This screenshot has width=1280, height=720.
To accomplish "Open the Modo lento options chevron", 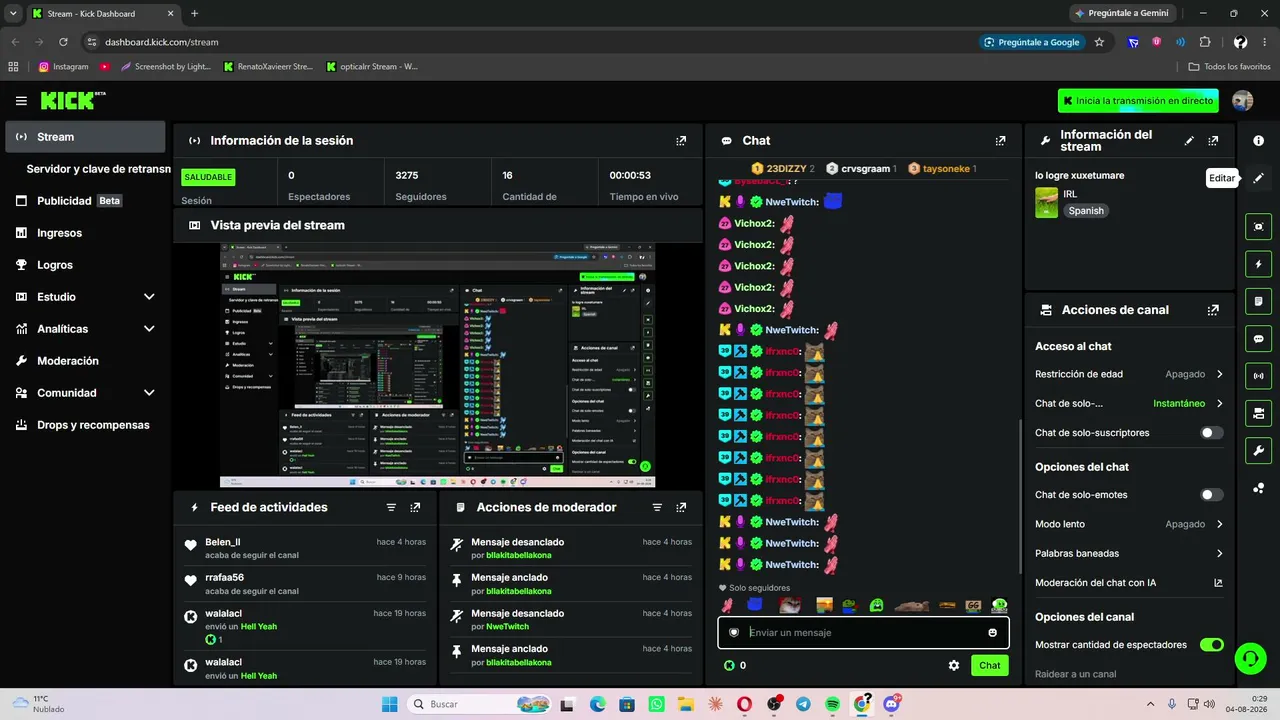I will 1219,524.
